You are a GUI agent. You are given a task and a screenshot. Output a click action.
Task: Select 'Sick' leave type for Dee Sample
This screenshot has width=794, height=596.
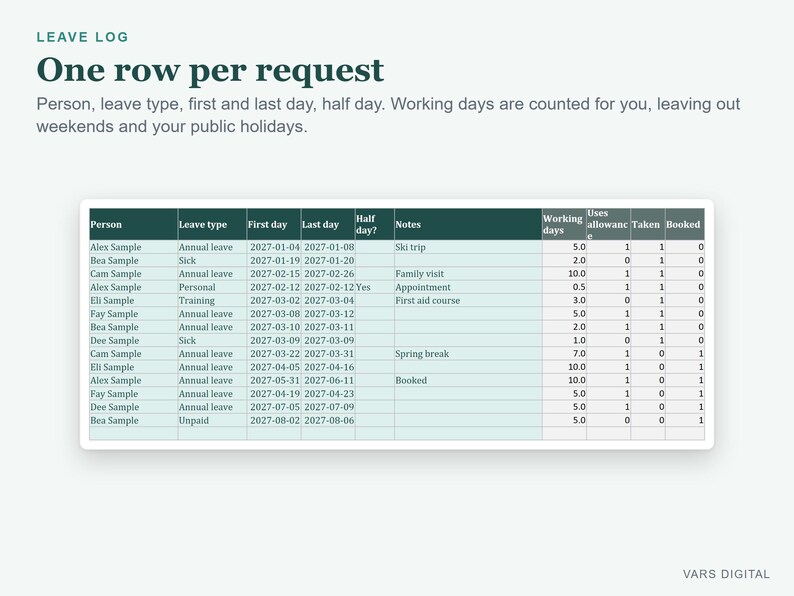click(212, 340)
